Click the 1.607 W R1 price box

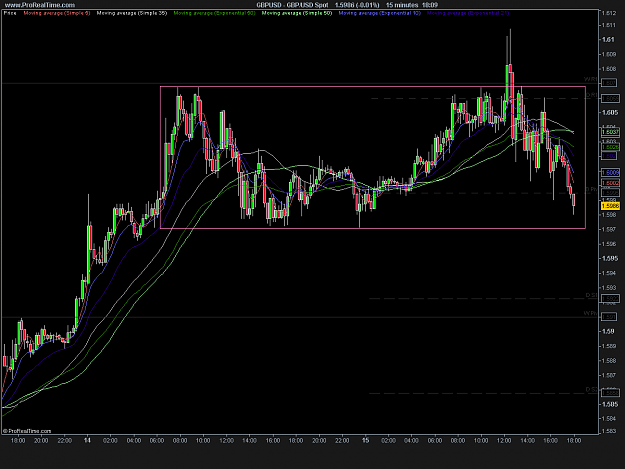[x=609, y=83]
